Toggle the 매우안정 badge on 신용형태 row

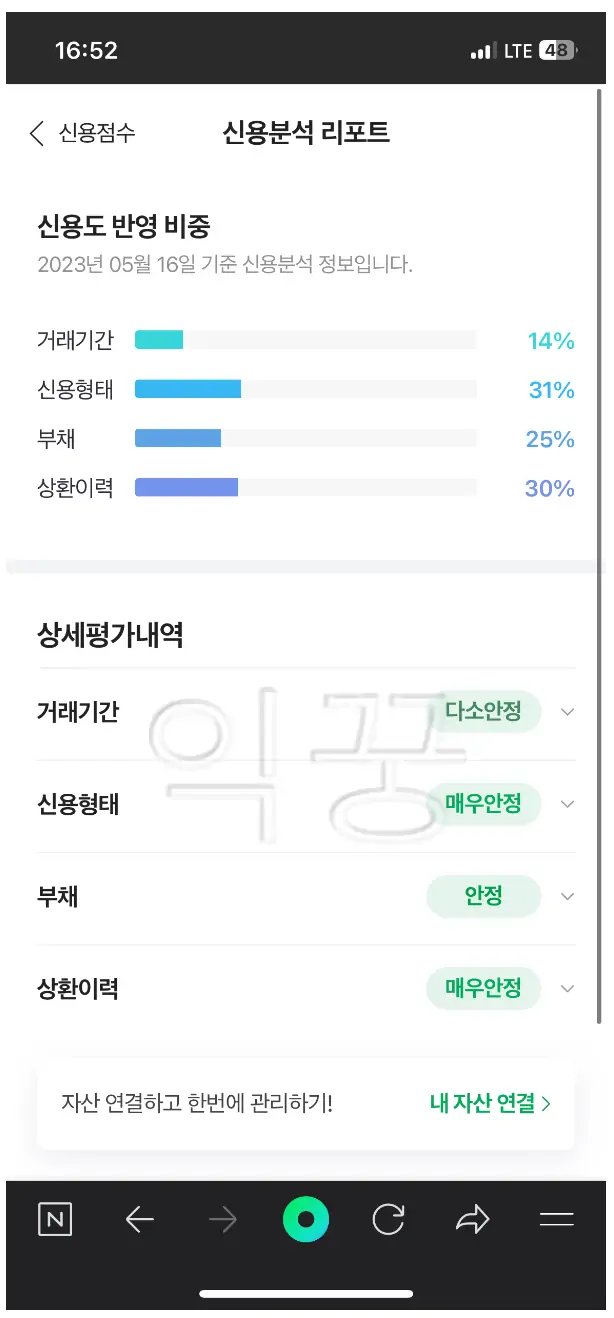(483, 804)
